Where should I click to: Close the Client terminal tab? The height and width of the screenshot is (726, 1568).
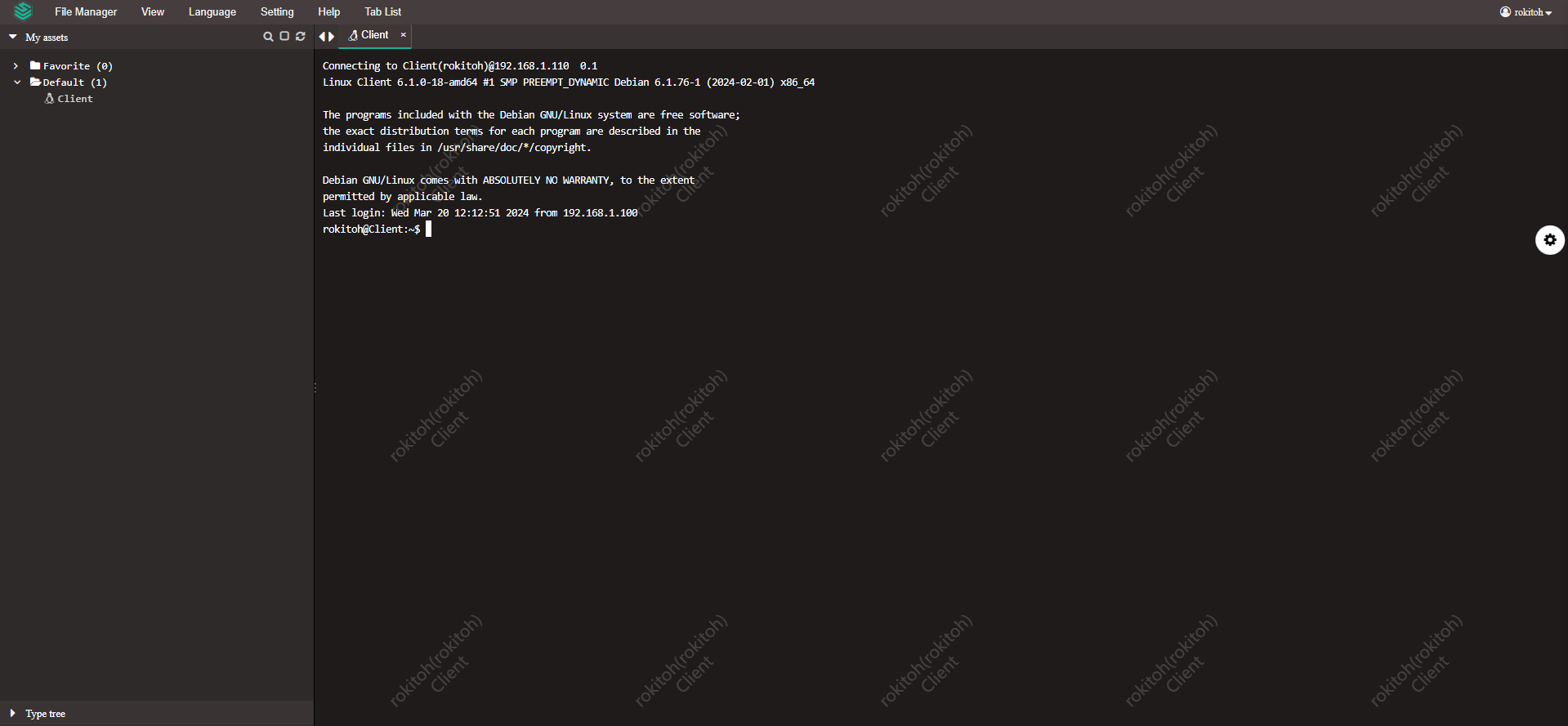point(403,35)
